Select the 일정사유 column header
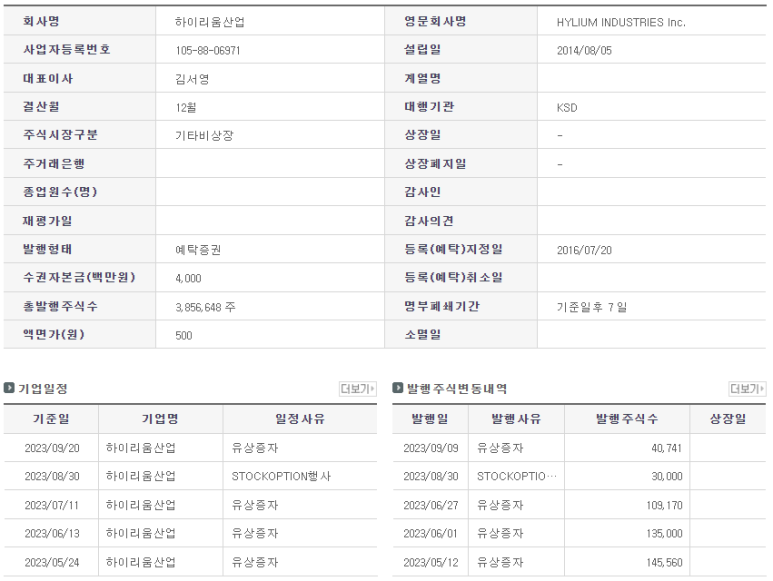 pyautogui.click(x=300, y=419)
